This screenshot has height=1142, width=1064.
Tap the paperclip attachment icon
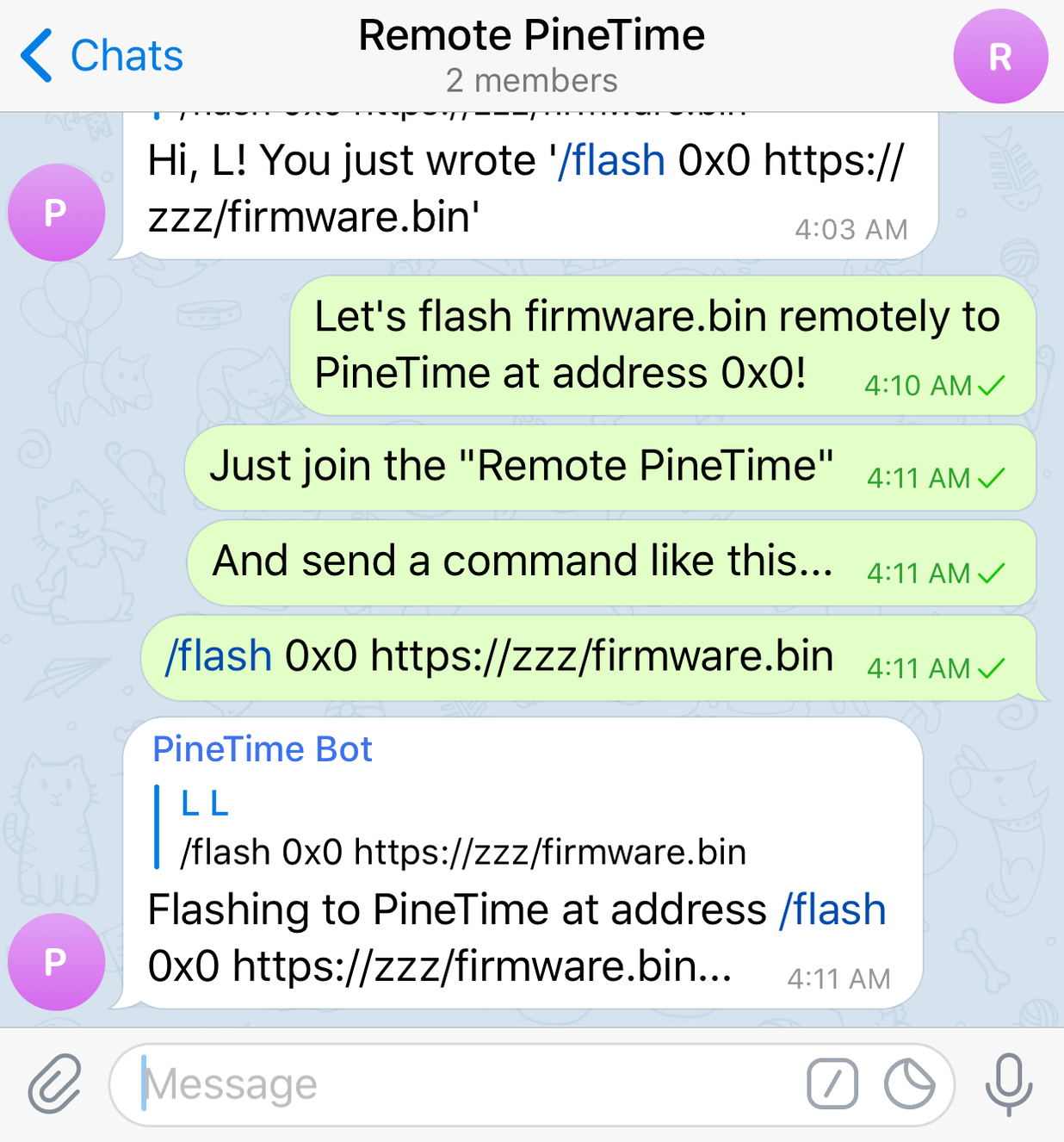tap(55, 1083)
